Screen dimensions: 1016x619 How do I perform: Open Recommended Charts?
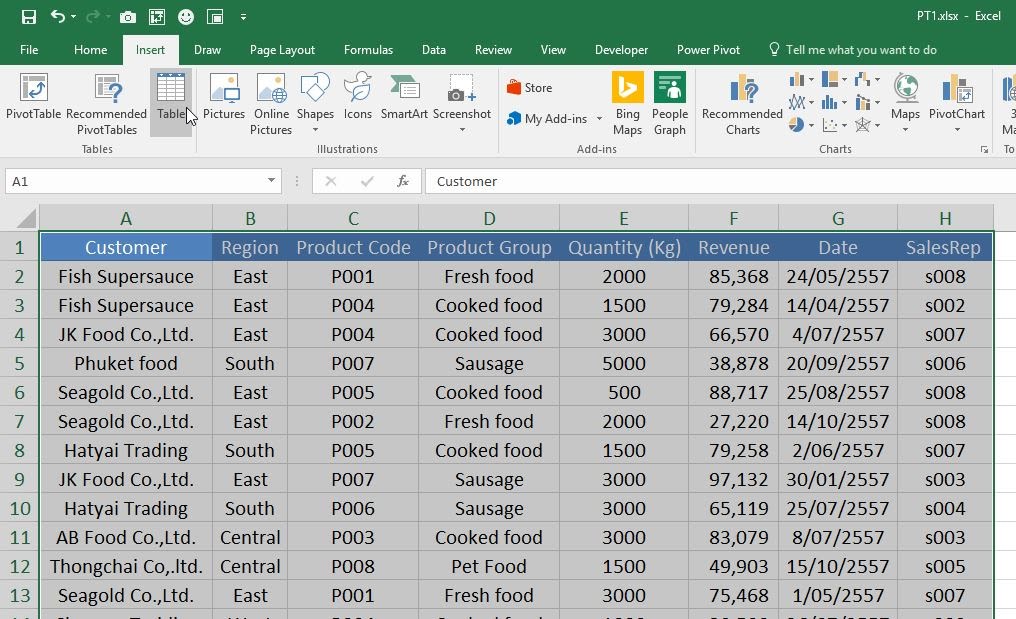click(x=743, y=104)
